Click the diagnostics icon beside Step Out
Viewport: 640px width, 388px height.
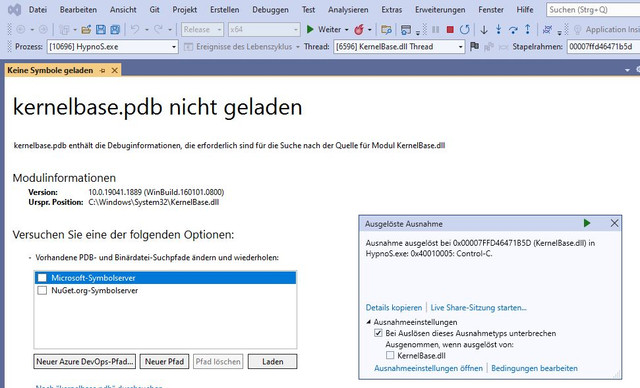(x=548, y=29)
